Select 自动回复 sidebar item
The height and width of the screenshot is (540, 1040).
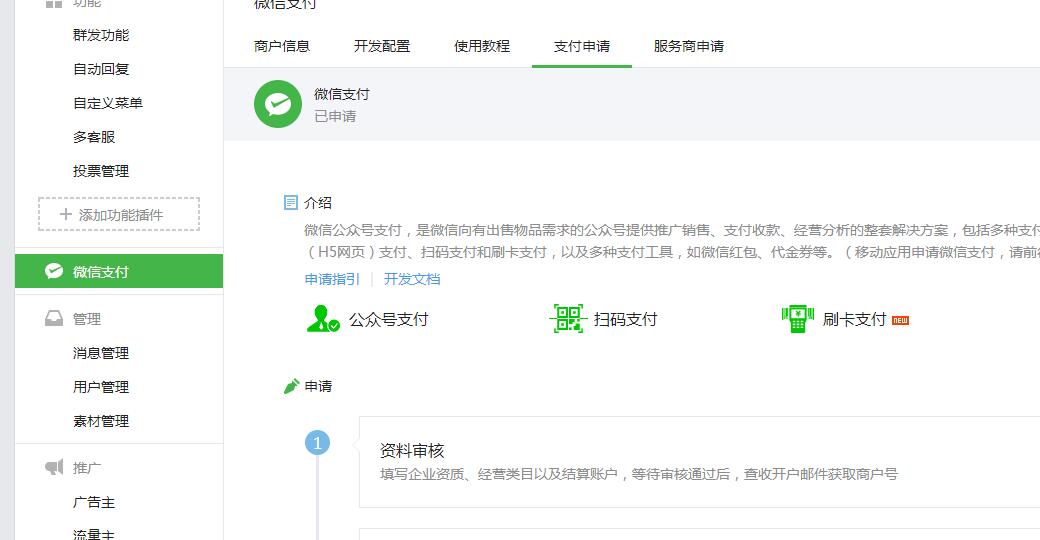point(101,69)
